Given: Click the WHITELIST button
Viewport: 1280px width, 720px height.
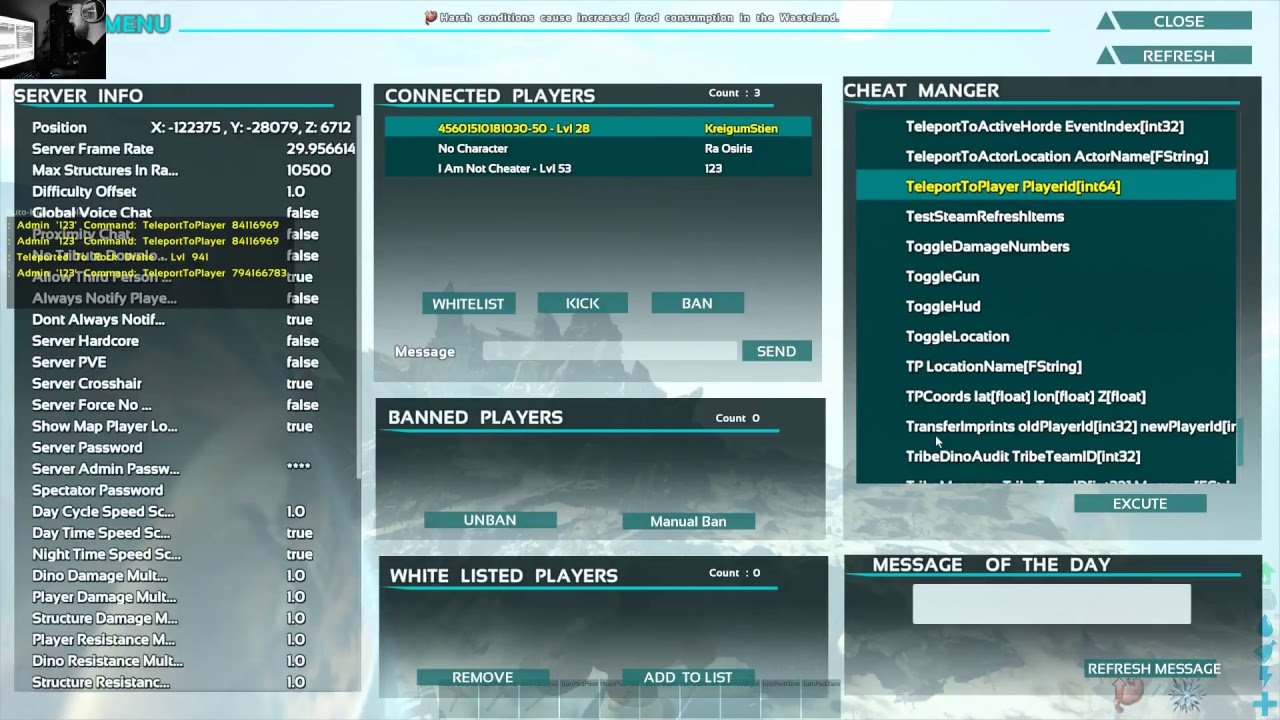Looking at the screenshot, I should point(468,303).
